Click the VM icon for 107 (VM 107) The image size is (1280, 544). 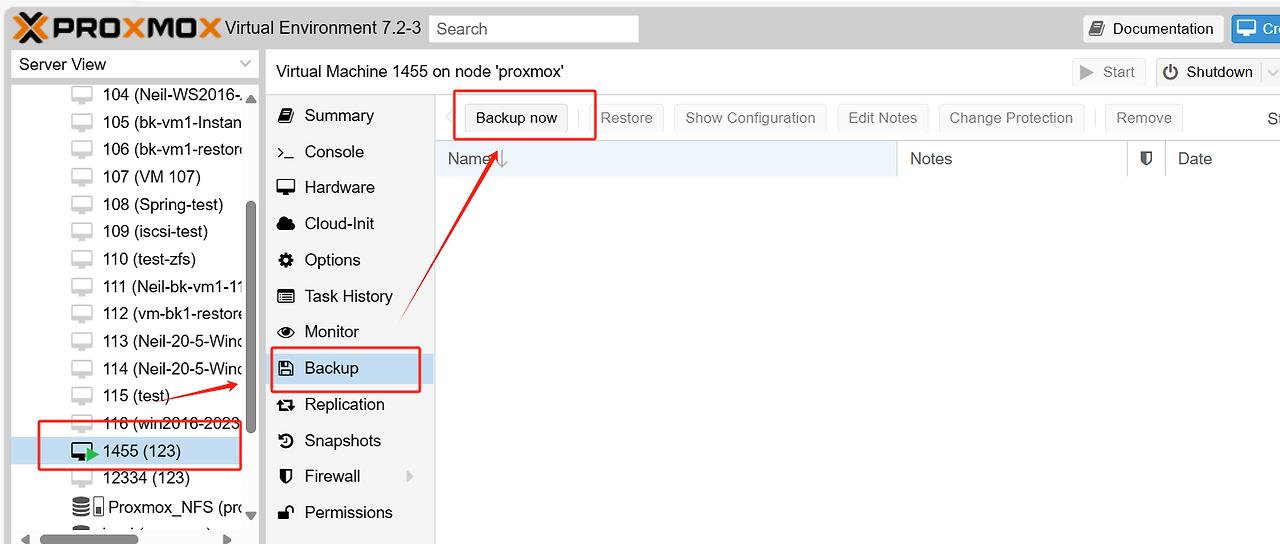point(82,177)
